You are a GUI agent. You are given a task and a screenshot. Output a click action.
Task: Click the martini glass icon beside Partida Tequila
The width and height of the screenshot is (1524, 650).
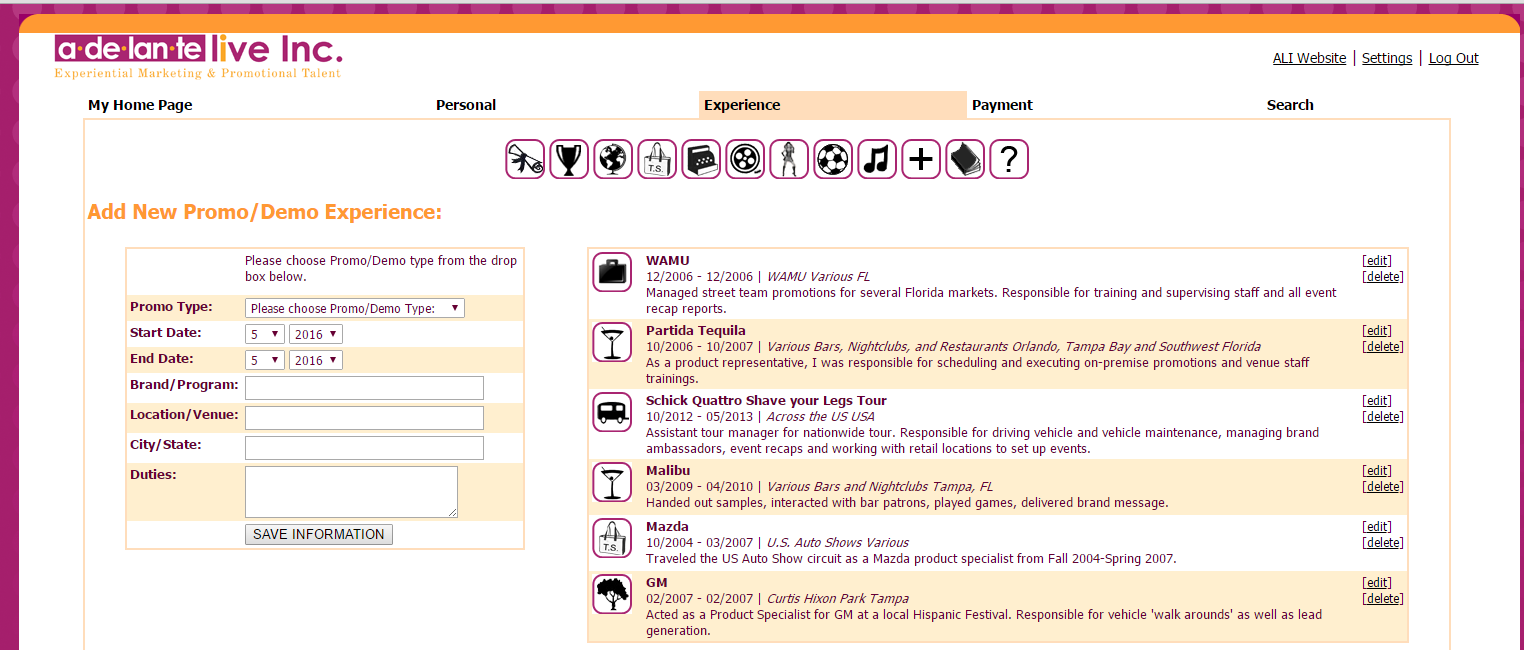(x=612, y=342)
